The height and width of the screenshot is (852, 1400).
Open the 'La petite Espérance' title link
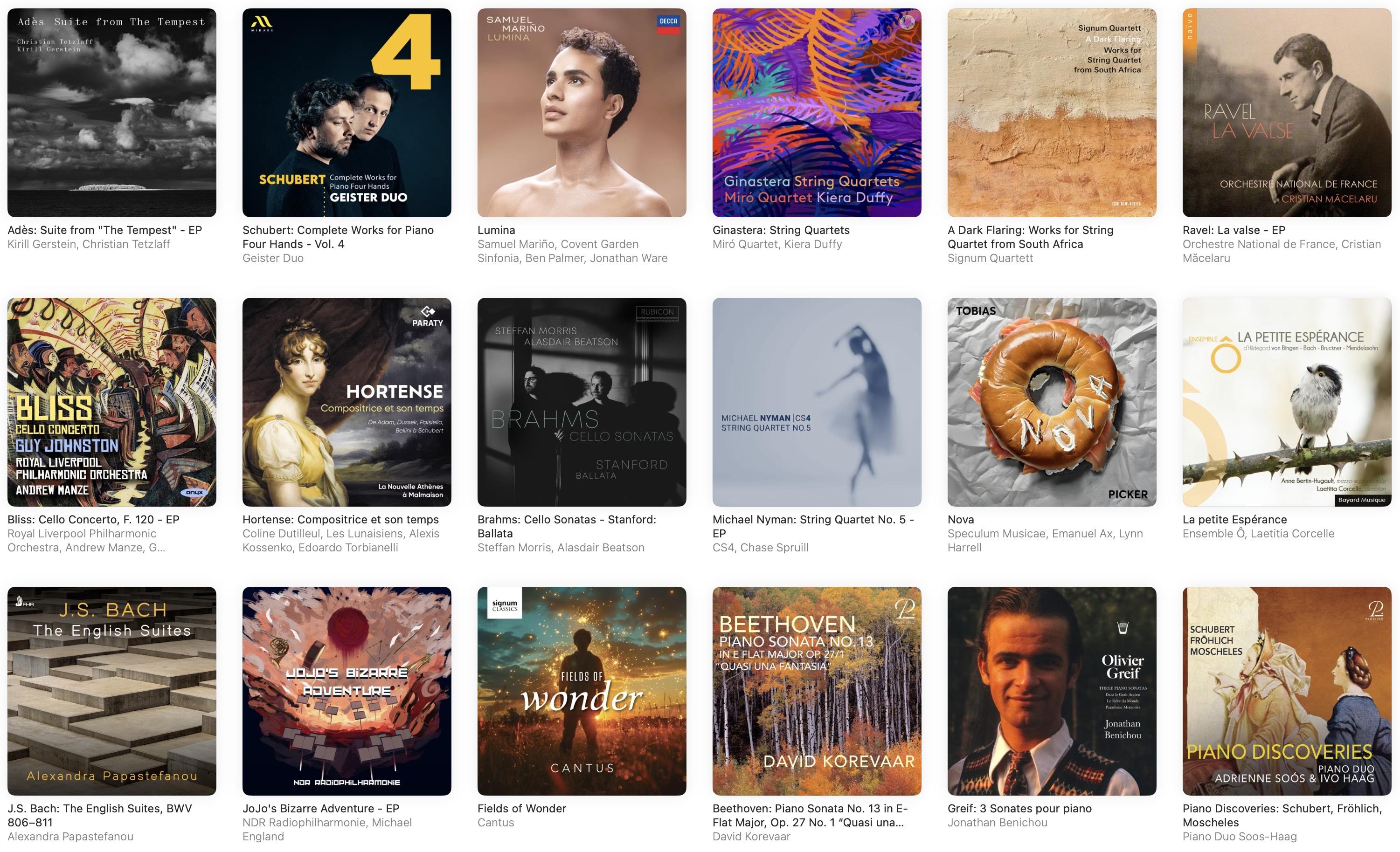click(1234, 520)
